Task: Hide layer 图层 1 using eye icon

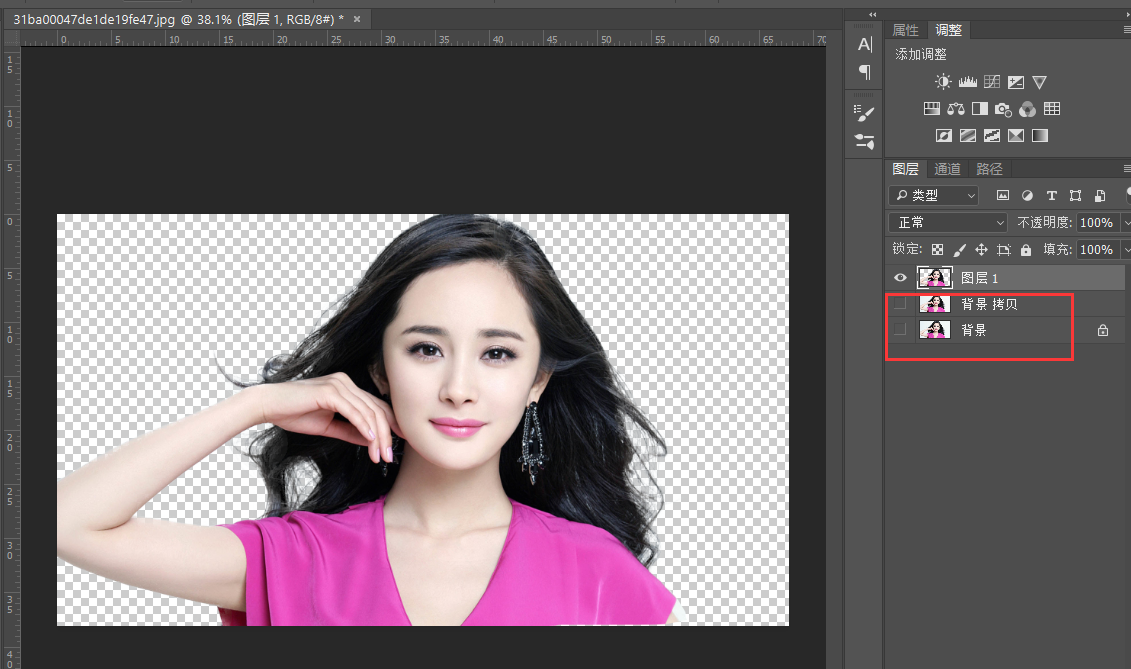Action: click(x=900, y=278)
